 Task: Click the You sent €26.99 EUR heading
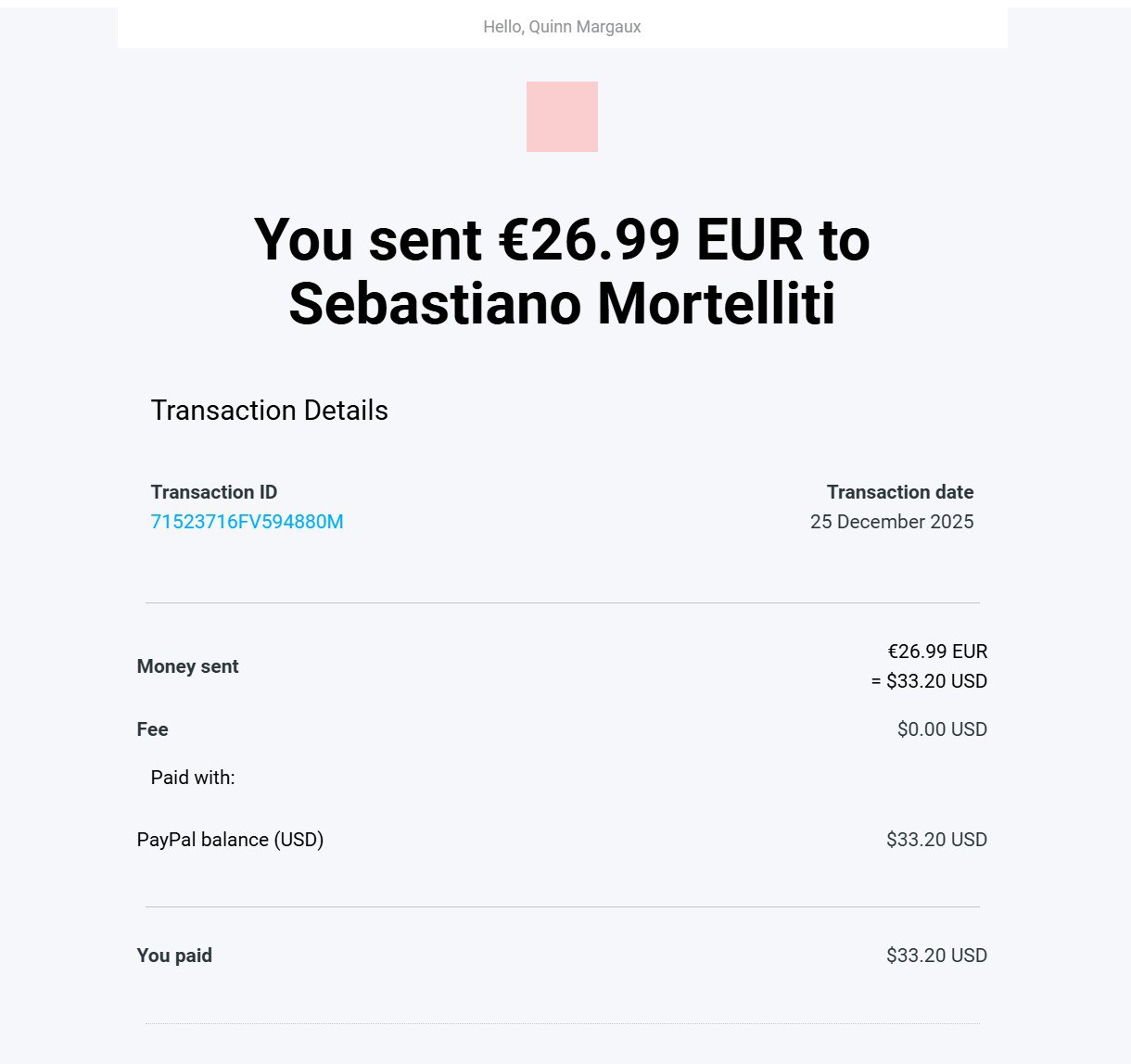[562, 272]
